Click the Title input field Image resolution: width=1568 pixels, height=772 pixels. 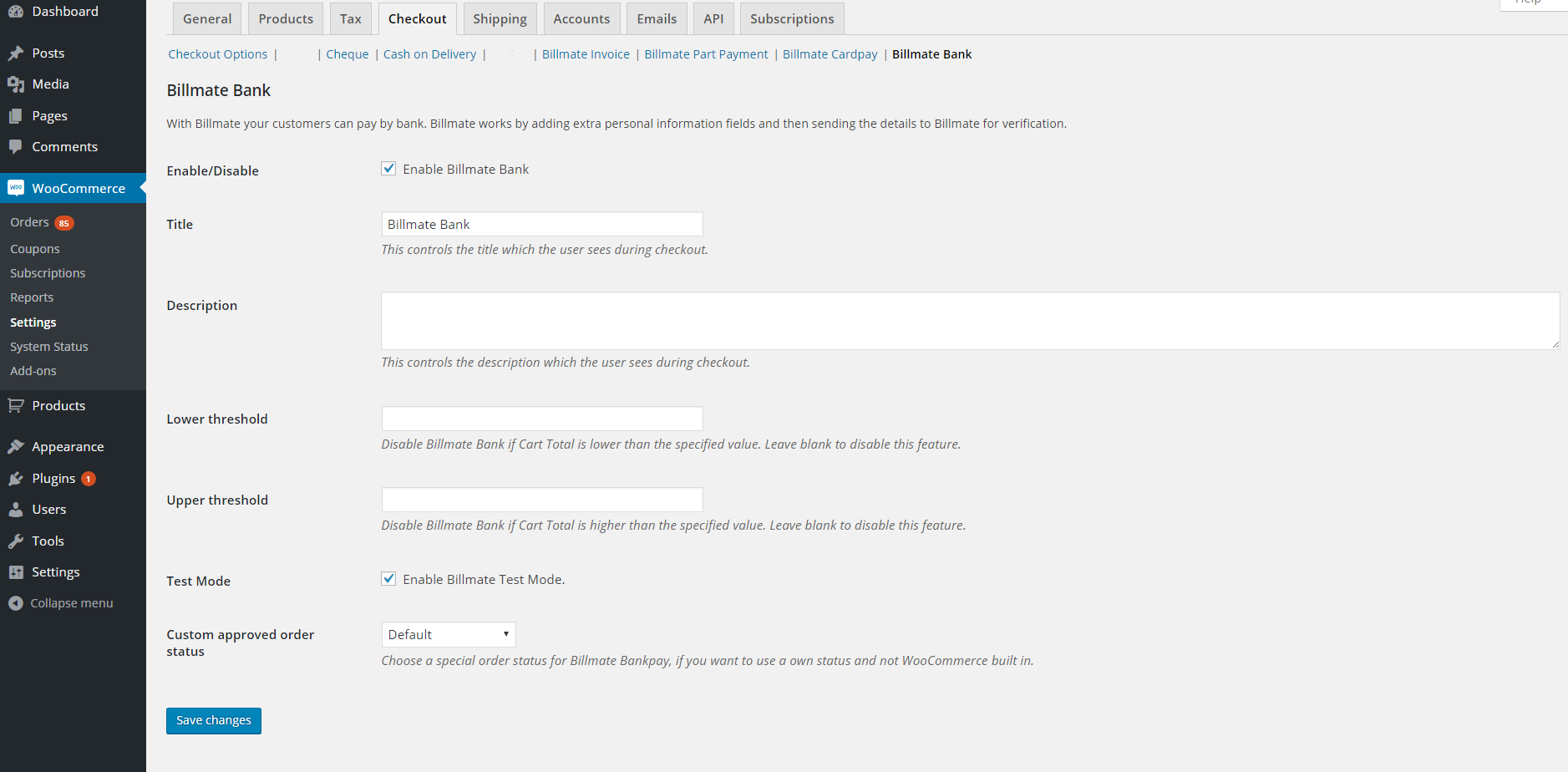(x=542, y=224)
